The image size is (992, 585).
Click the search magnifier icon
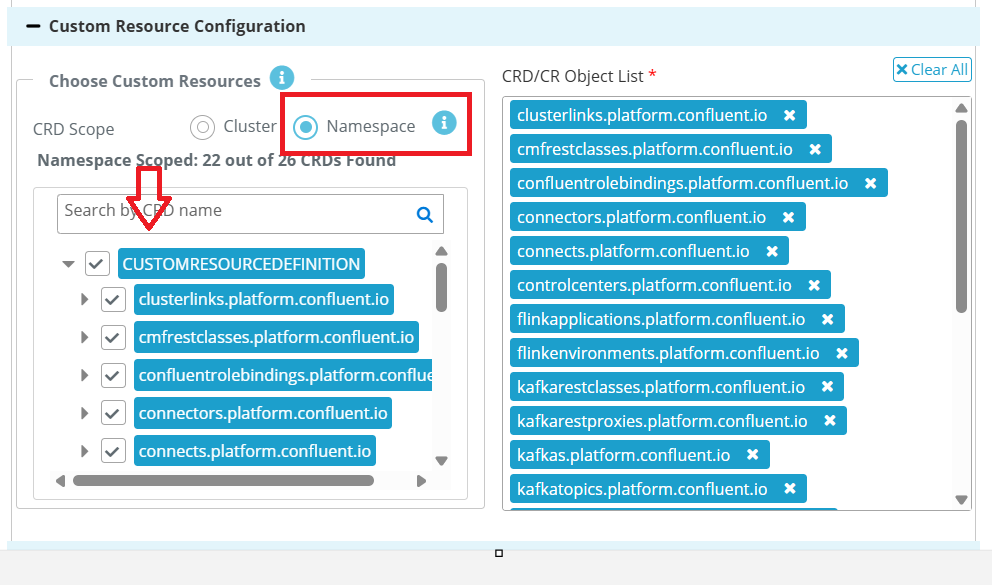coord(425,215)
